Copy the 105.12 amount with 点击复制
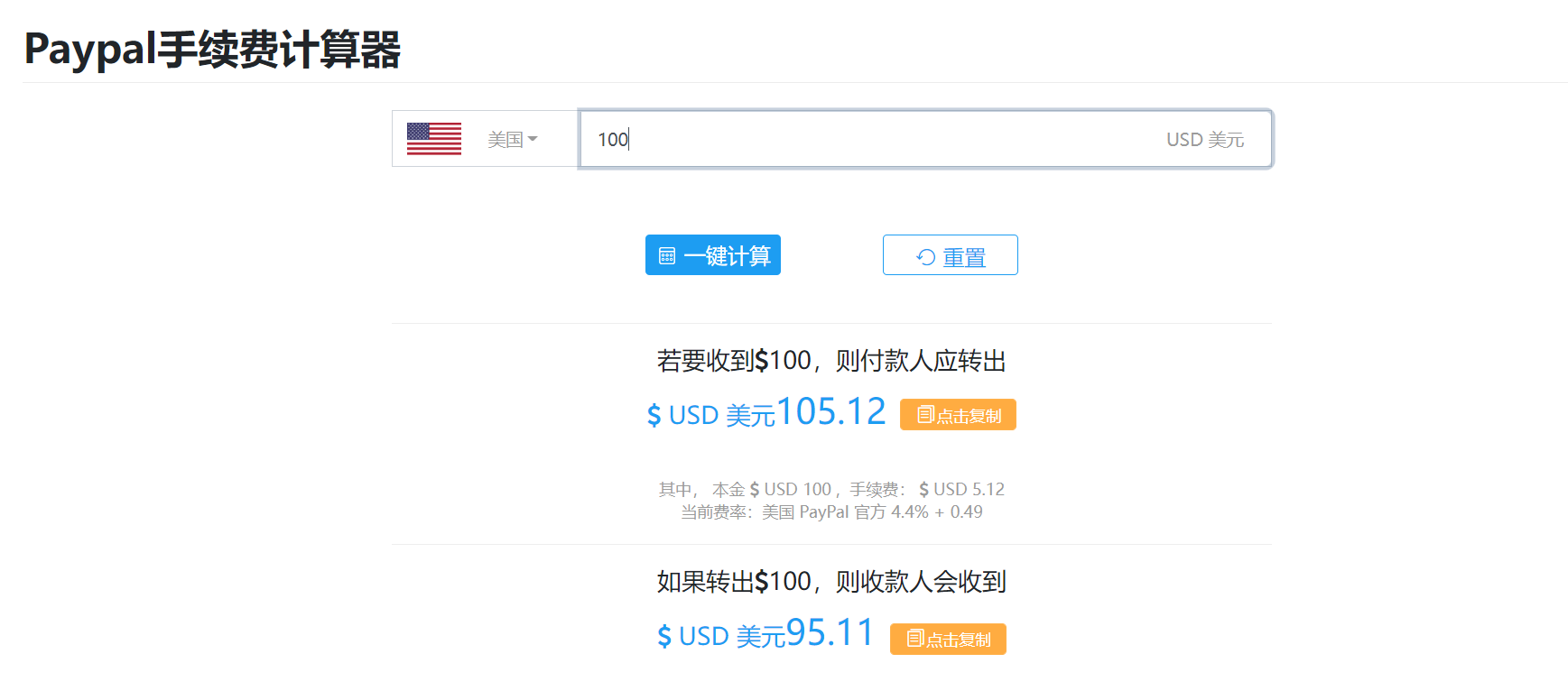1568x691 pixels. [958, 415]
